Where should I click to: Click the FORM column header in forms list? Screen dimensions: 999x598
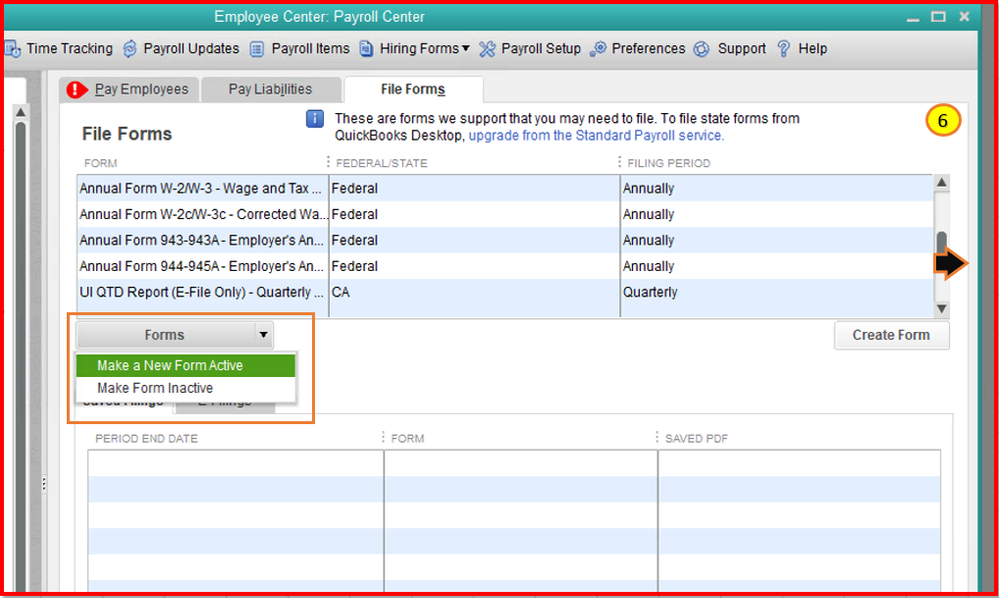101,163
